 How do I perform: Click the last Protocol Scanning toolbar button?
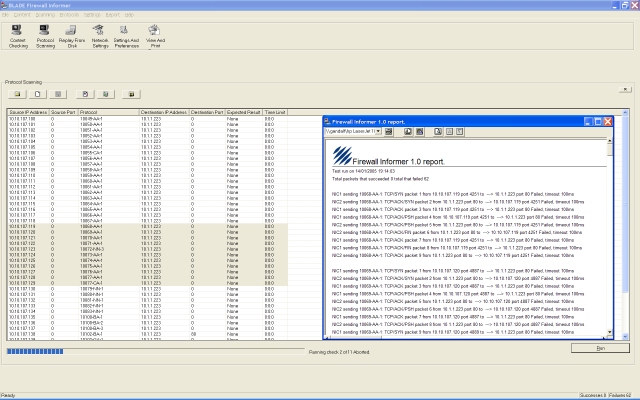(x=131, y=94)
